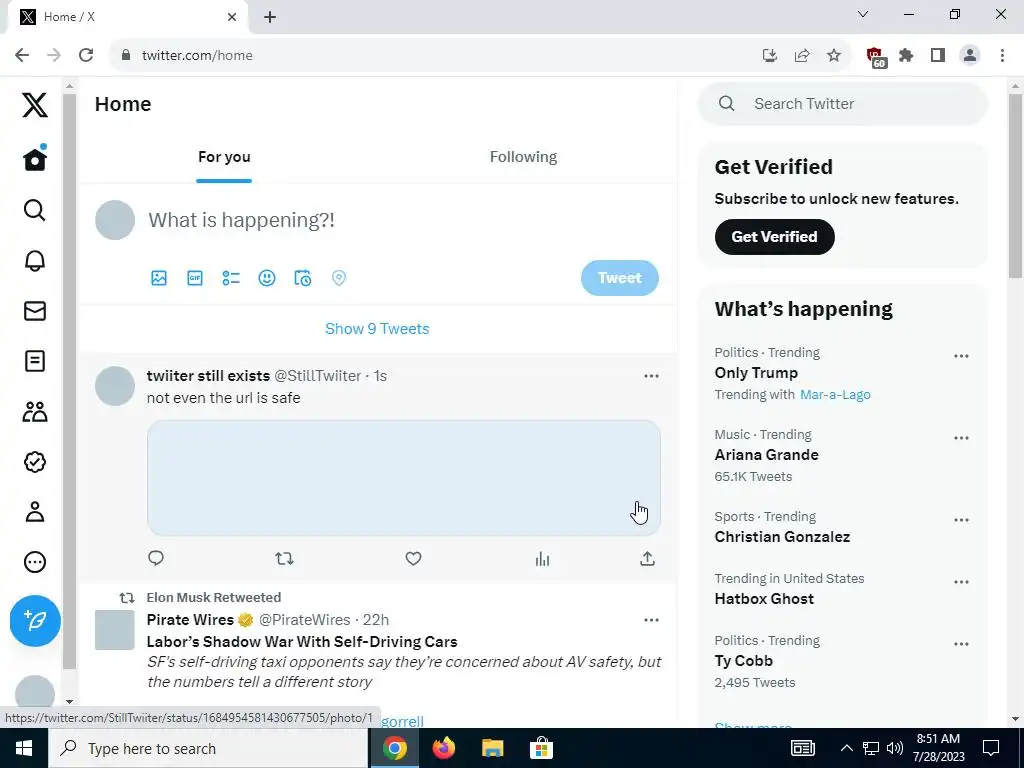Toggle Chrome side panel icon
This screenshot has width=1024, height=768.
coord(938,56)
